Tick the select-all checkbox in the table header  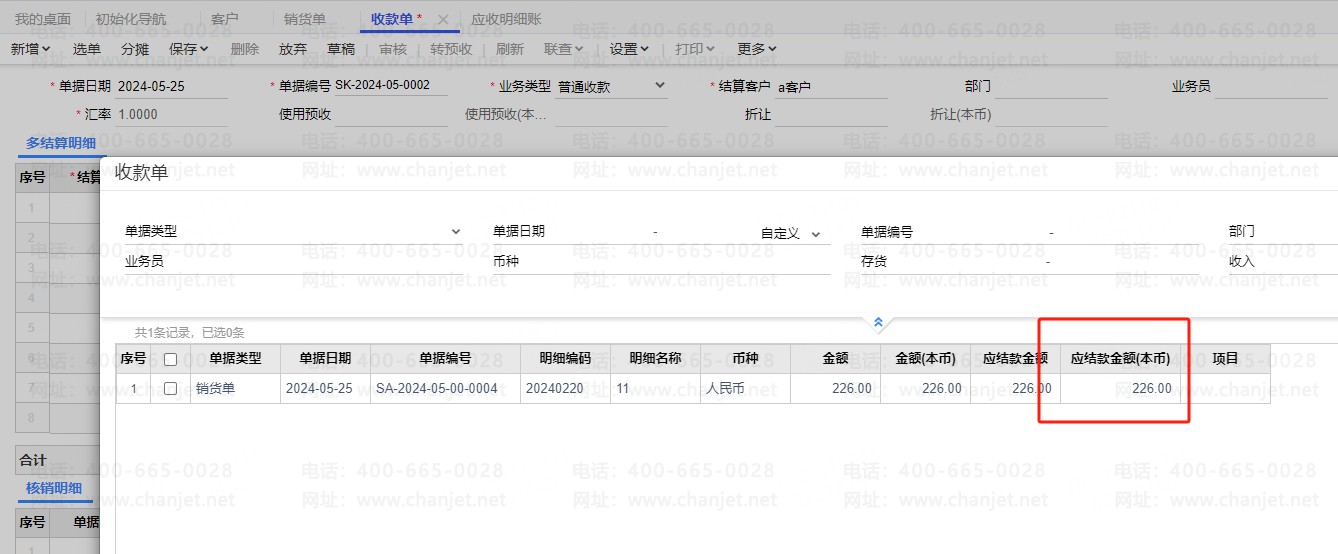click(x=170, y=359)
